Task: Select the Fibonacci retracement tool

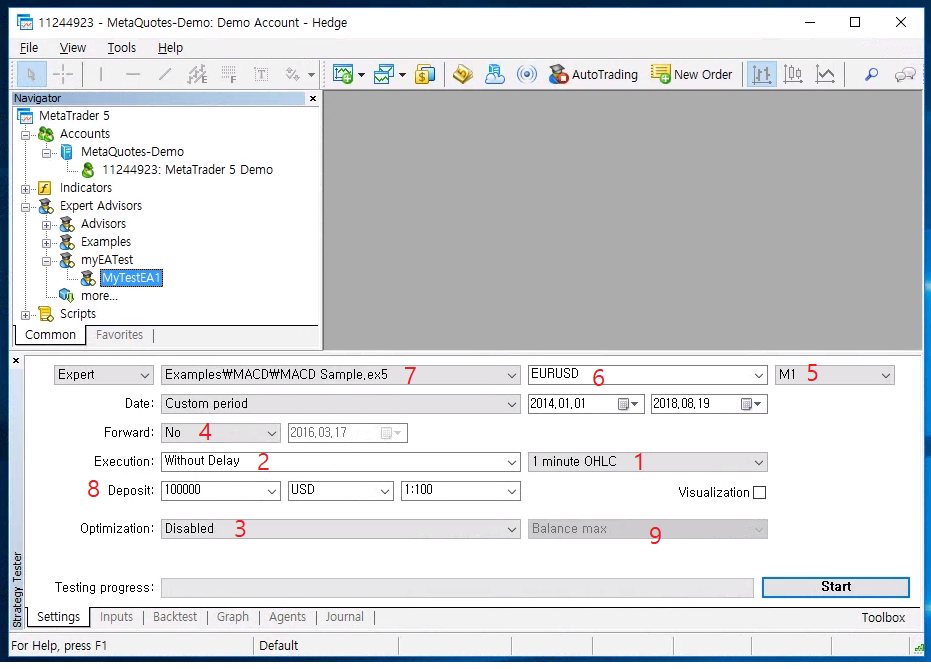Action: coord(229,75)
